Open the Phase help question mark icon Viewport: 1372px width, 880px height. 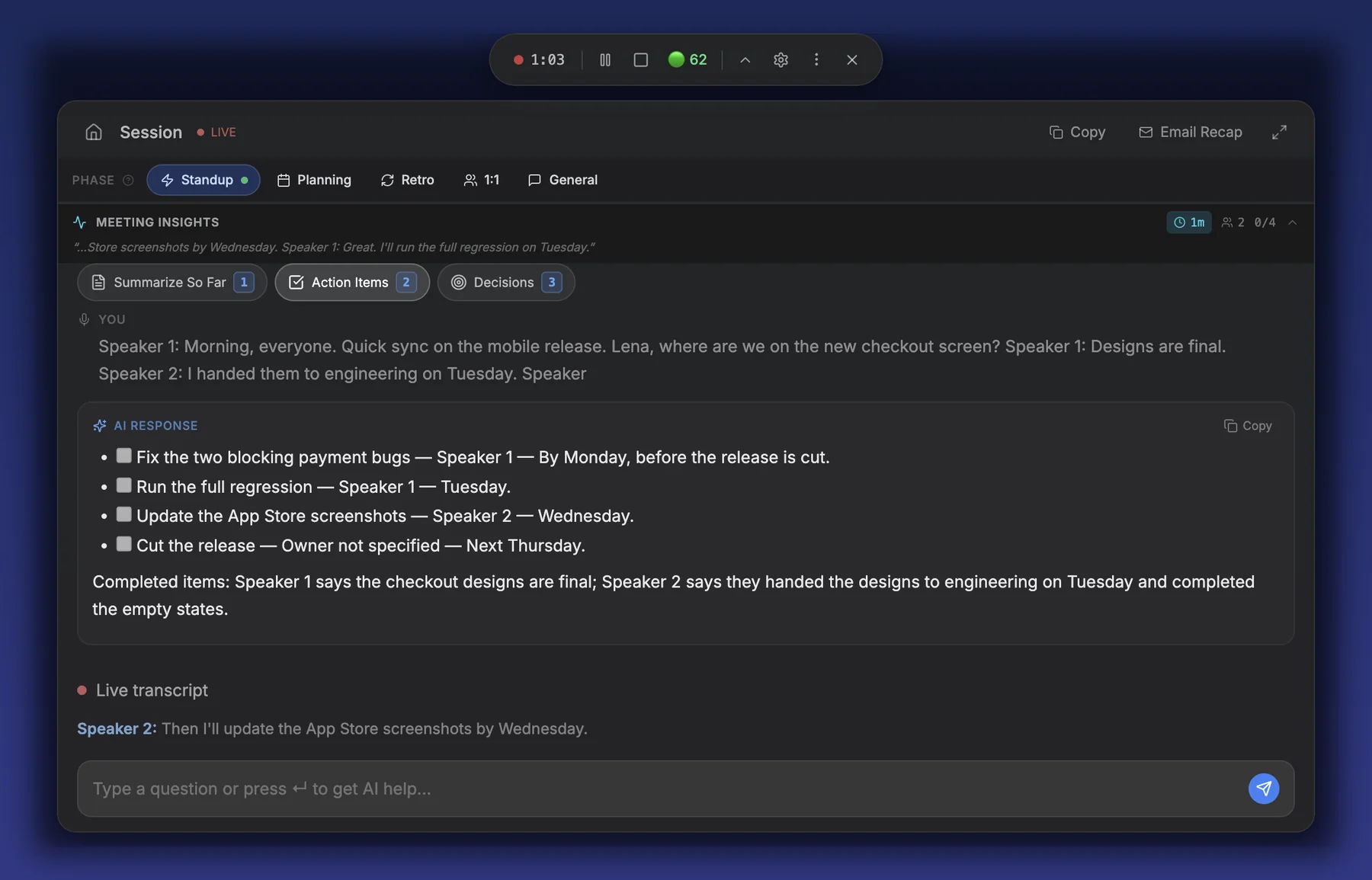[x=128, y=180]
